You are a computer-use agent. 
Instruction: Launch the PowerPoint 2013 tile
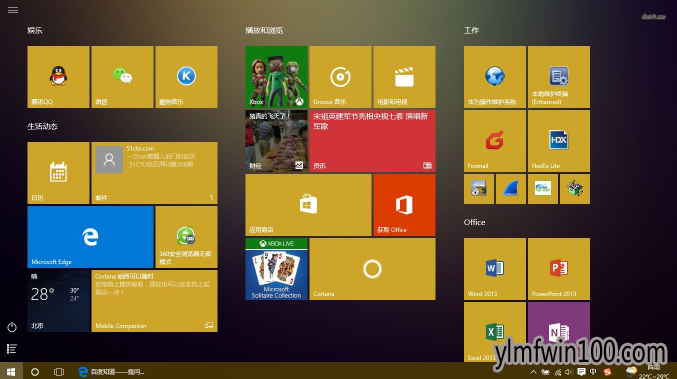(x=559, y=268)
